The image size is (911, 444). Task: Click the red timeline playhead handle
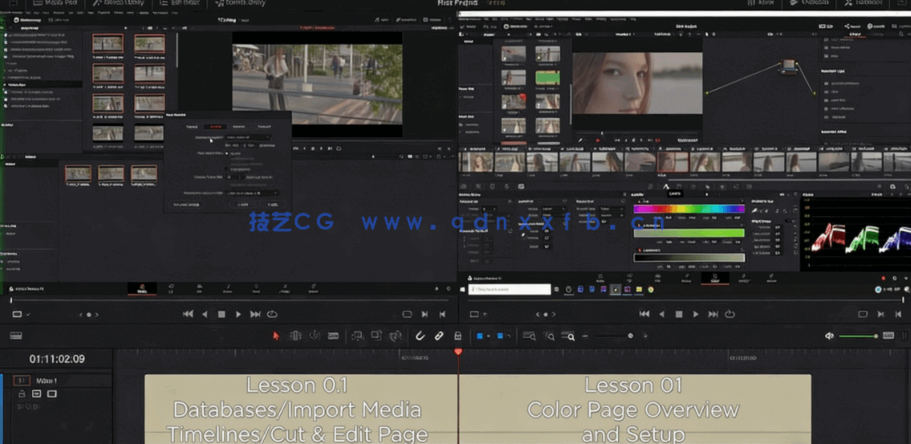point(458,352)
